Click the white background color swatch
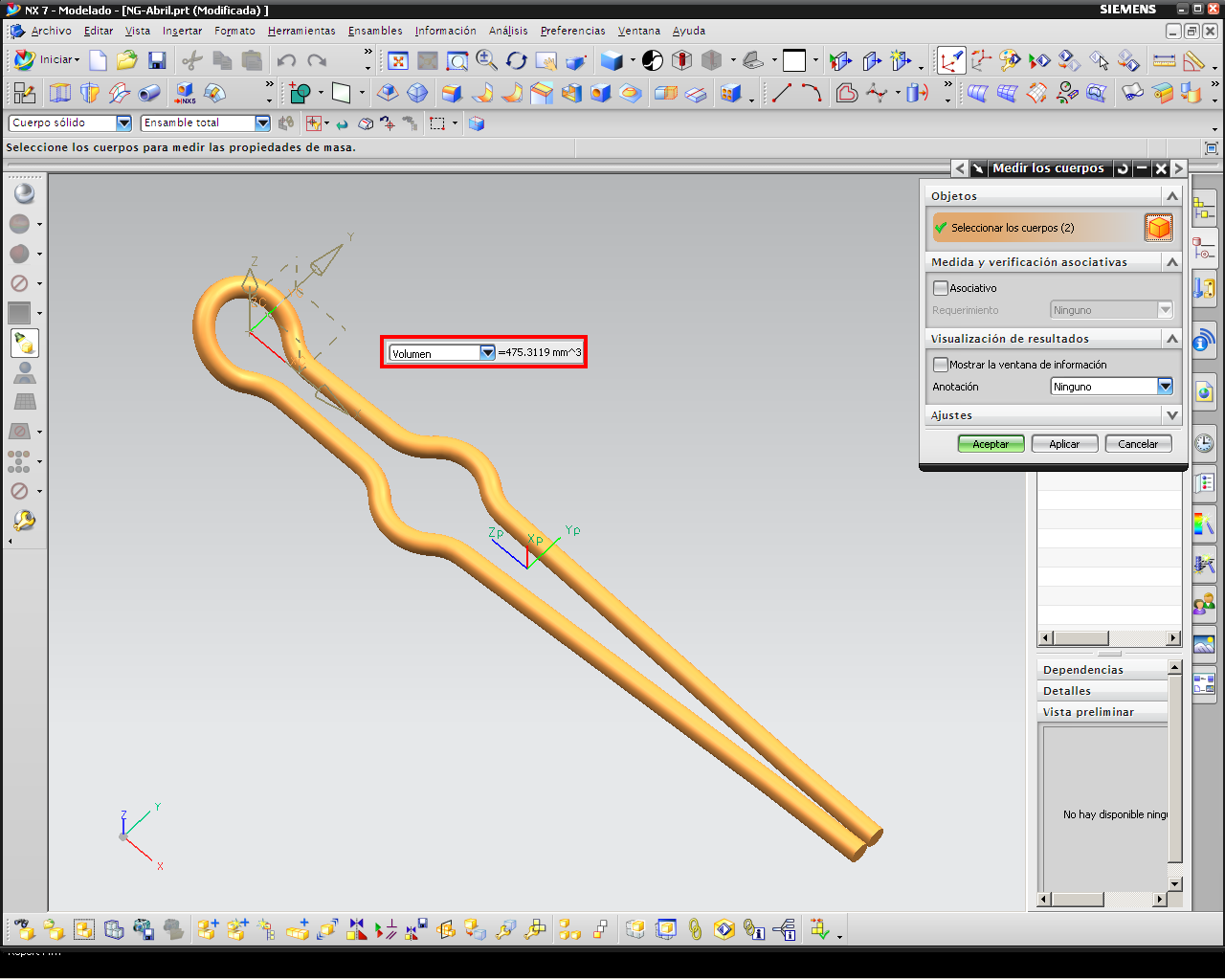This screenshot has height=980, width=1225. pyautogui.click(x=794, y=60)
